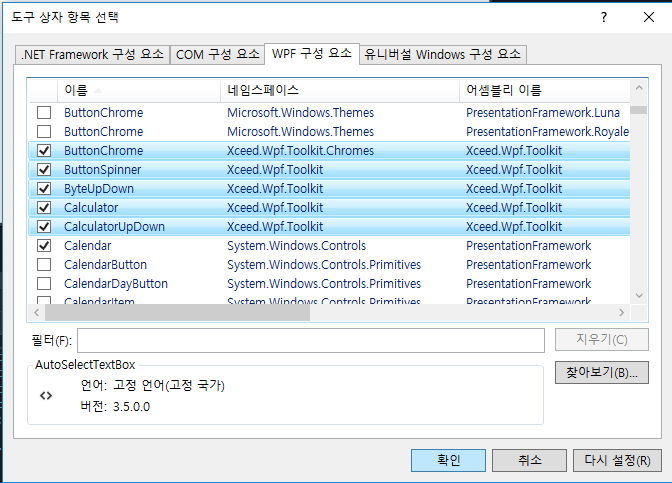Viewport: 672px width, 483px height.
Task: Select the ByteUpDown row name
Action: [x=99, y=189]
